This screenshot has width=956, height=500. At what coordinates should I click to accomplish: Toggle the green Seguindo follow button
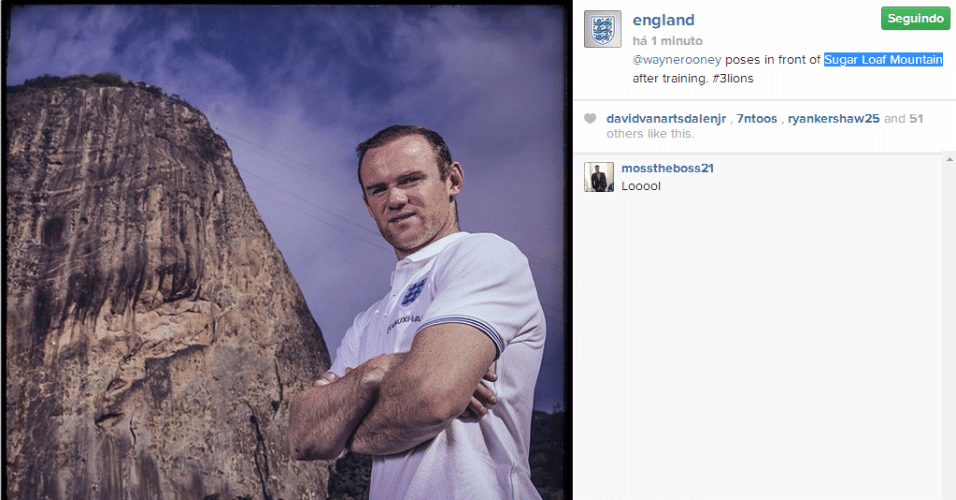(x=915, y=19)
